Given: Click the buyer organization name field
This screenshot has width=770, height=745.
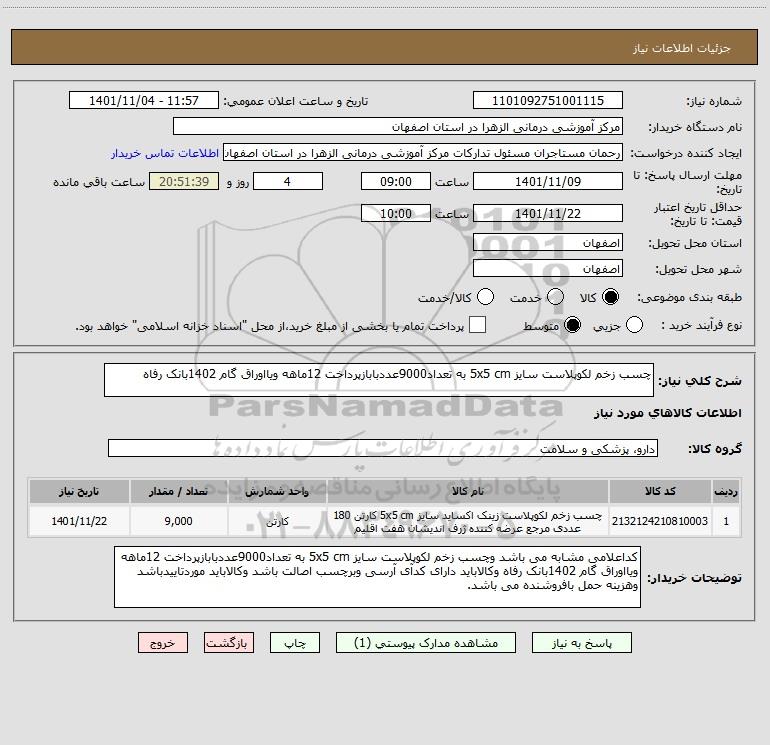Looking at the screenshot, I should click(398, 126).
